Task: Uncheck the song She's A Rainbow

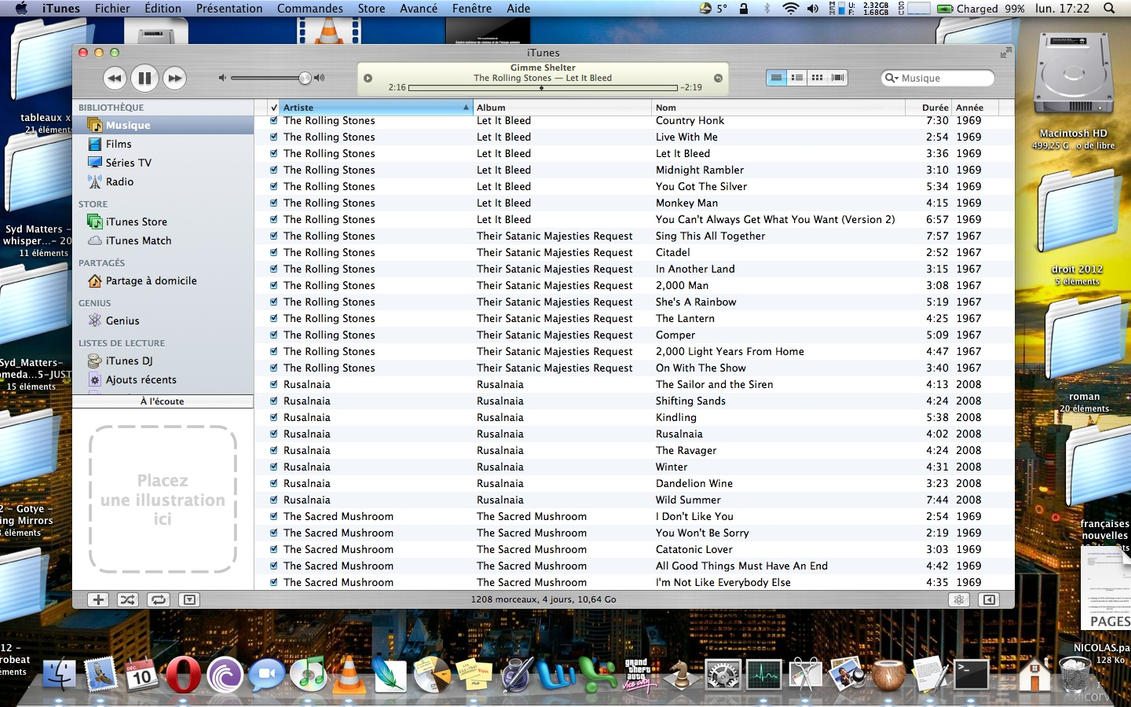Action: coord(273,302)
